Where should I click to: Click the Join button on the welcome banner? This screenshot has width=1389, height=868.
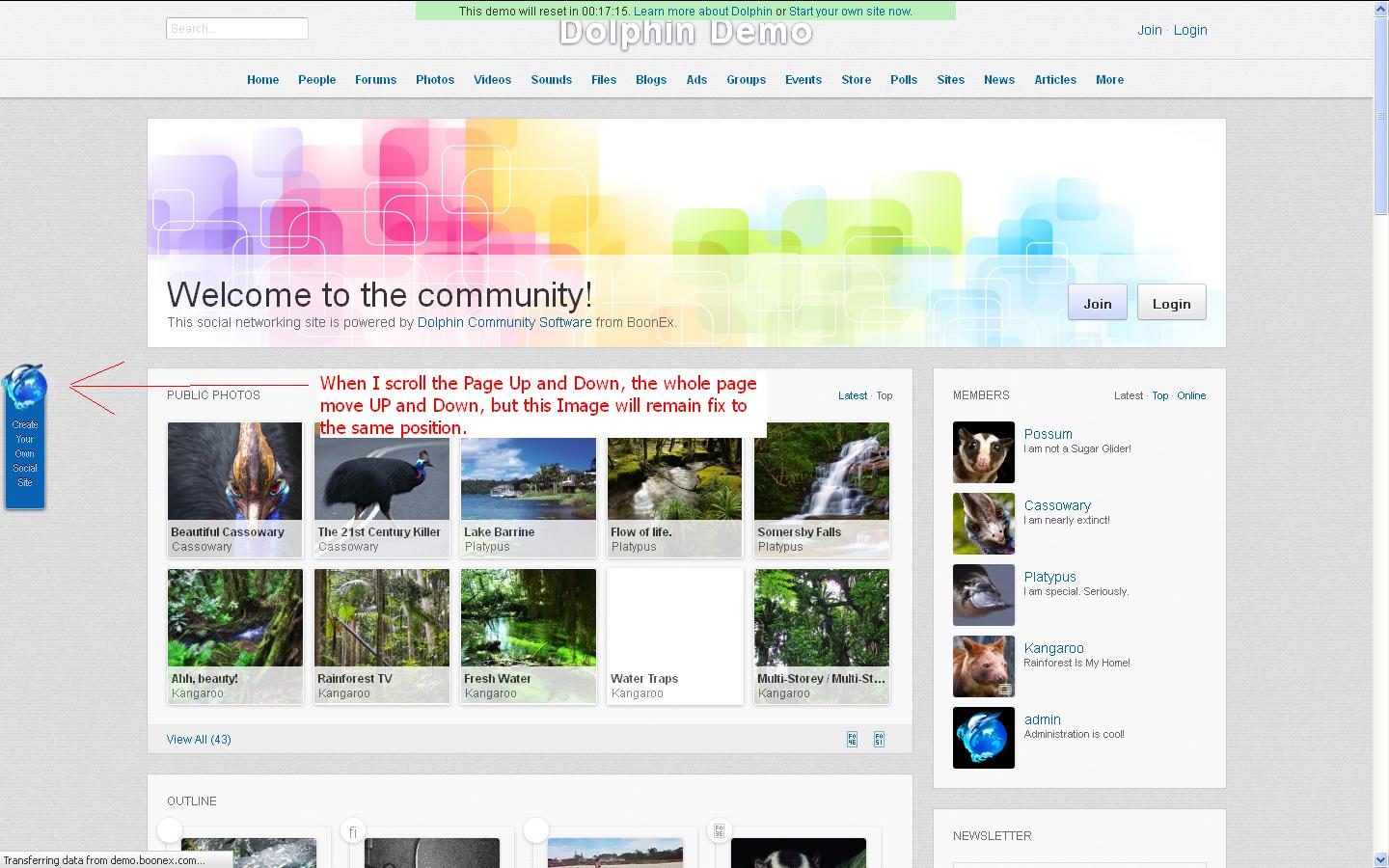pos(1097,304)
